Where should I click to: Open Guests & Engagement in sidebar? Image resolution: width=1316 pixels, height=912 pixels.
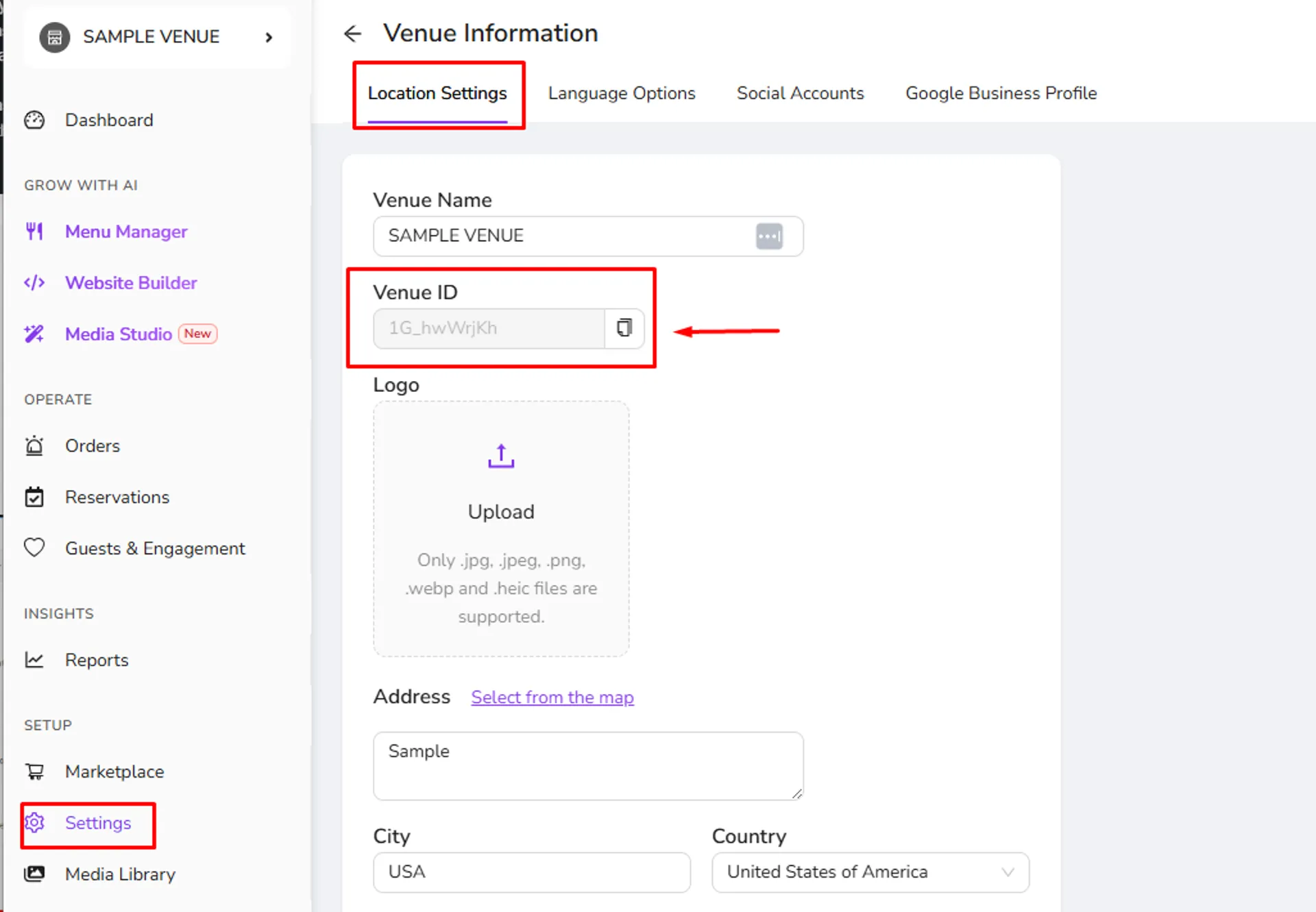[155, 548]
